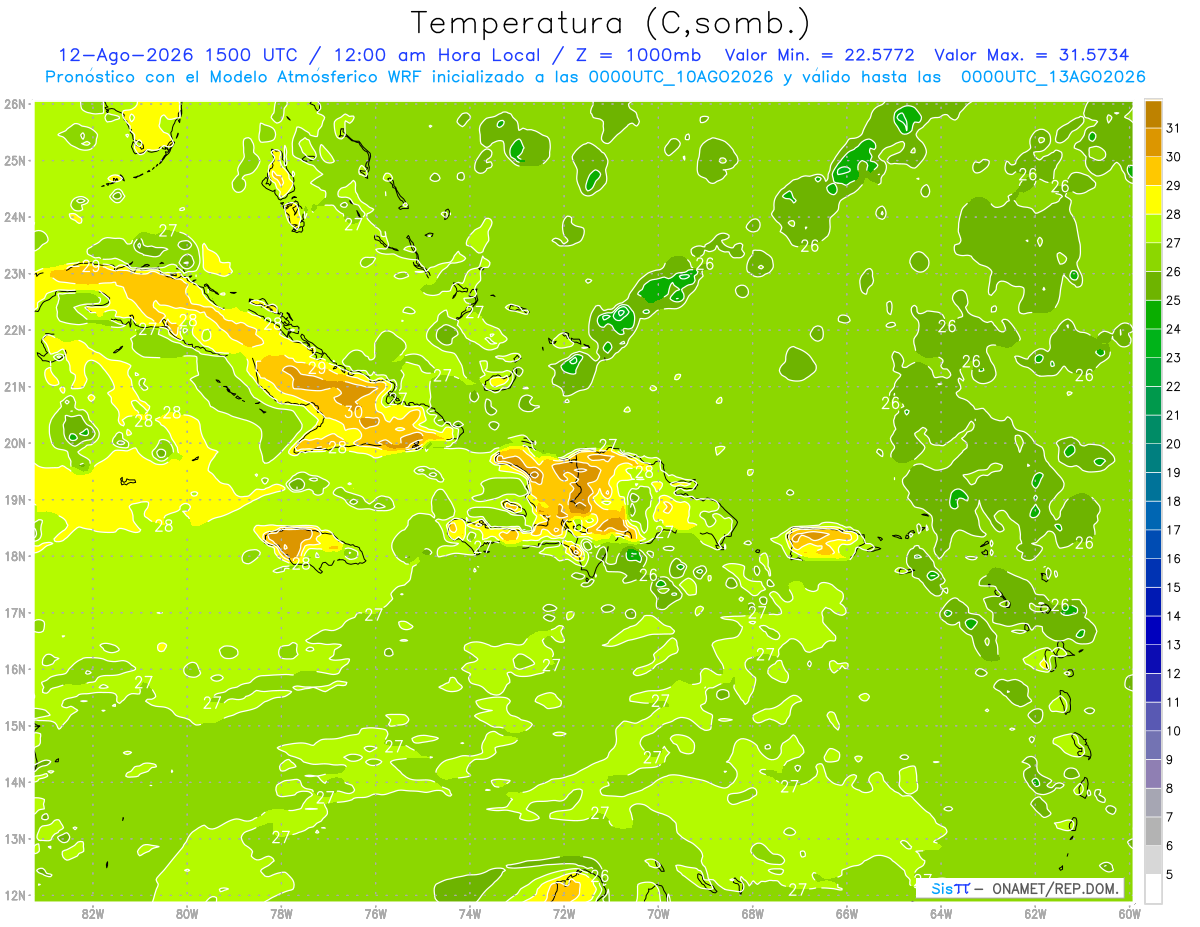The height and width of the screenshot is (927, 1200).
Task: Click the longitude label 82W
Action: tap(92, 913)
